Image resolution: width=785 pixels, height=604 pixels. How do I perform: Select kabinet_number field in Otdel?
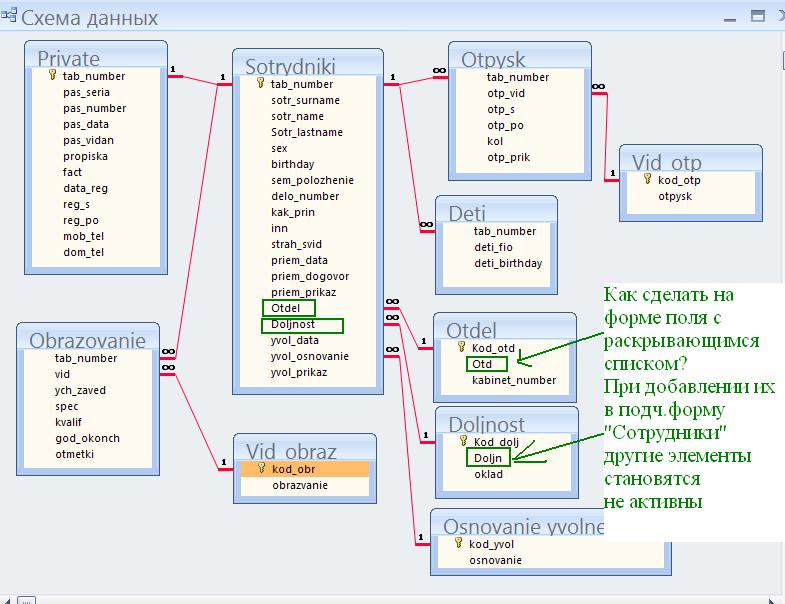click(x=514, y=380)
